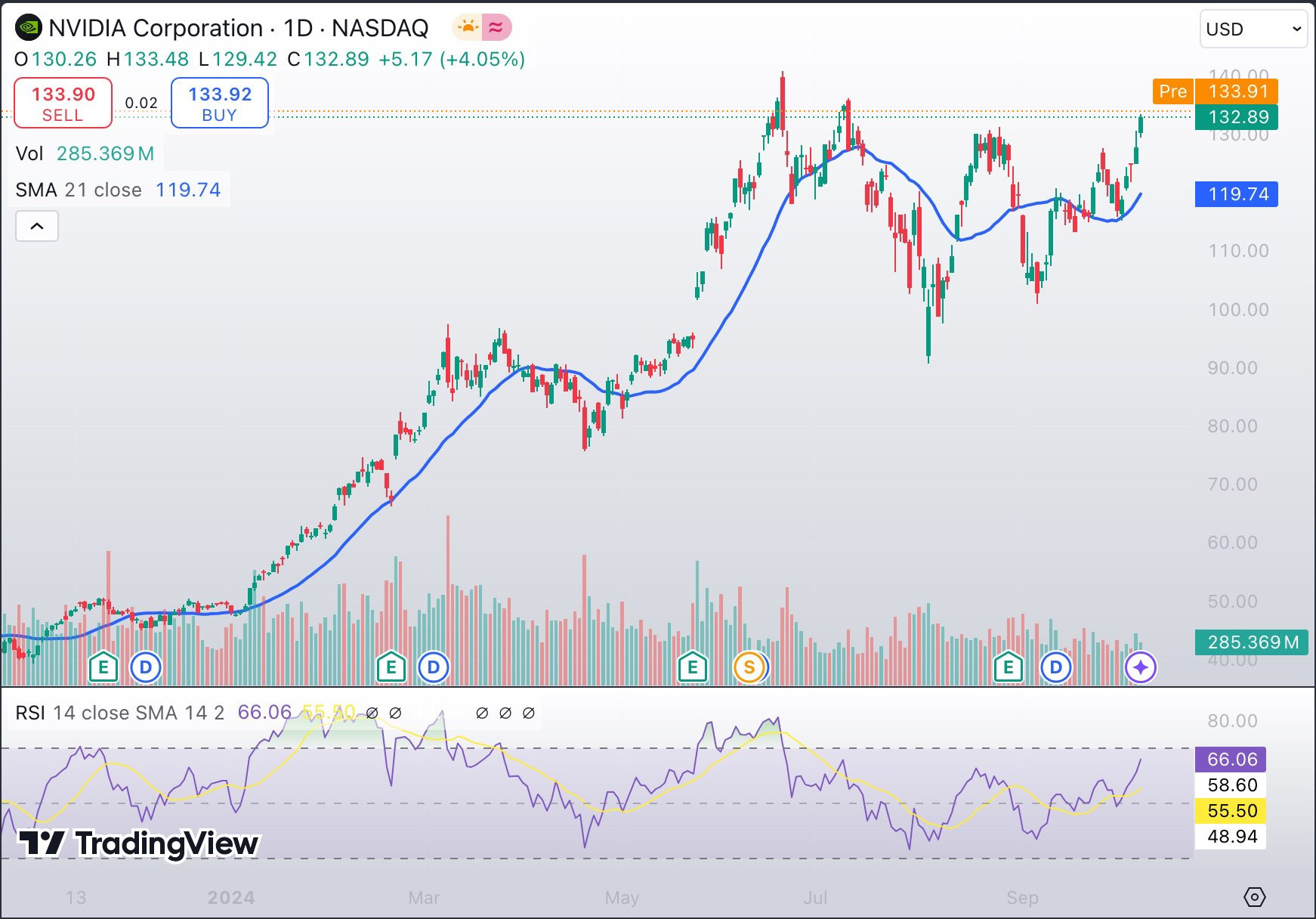Viewport: 1316px width, 919px height.
Task: Click the 2024 label on time axis
Action: (x=231, y=898)
